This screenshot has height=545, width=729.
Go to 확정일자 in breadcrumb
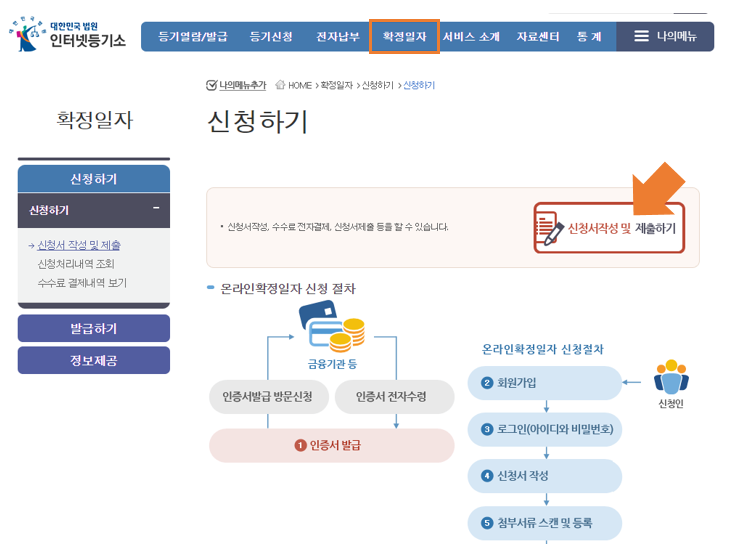click(337, 85)
